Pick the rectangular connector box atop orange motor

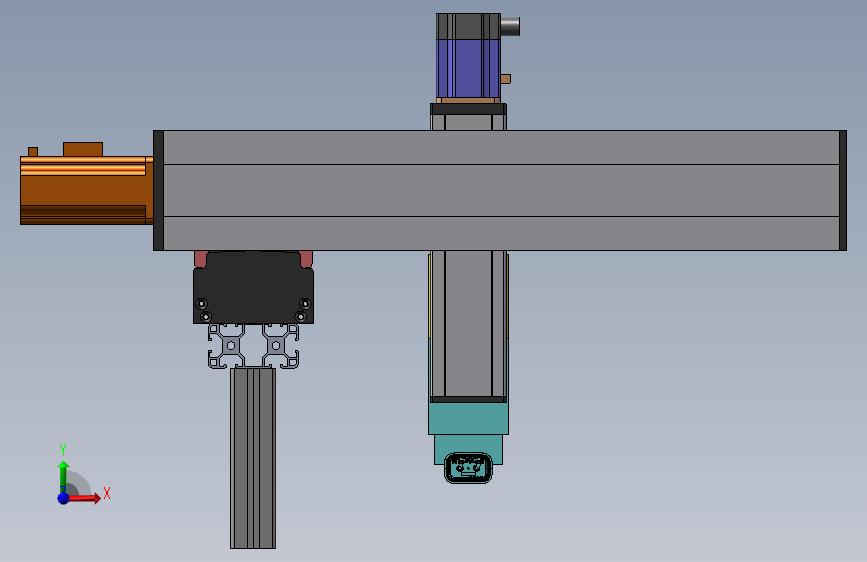tap(83, 149)
